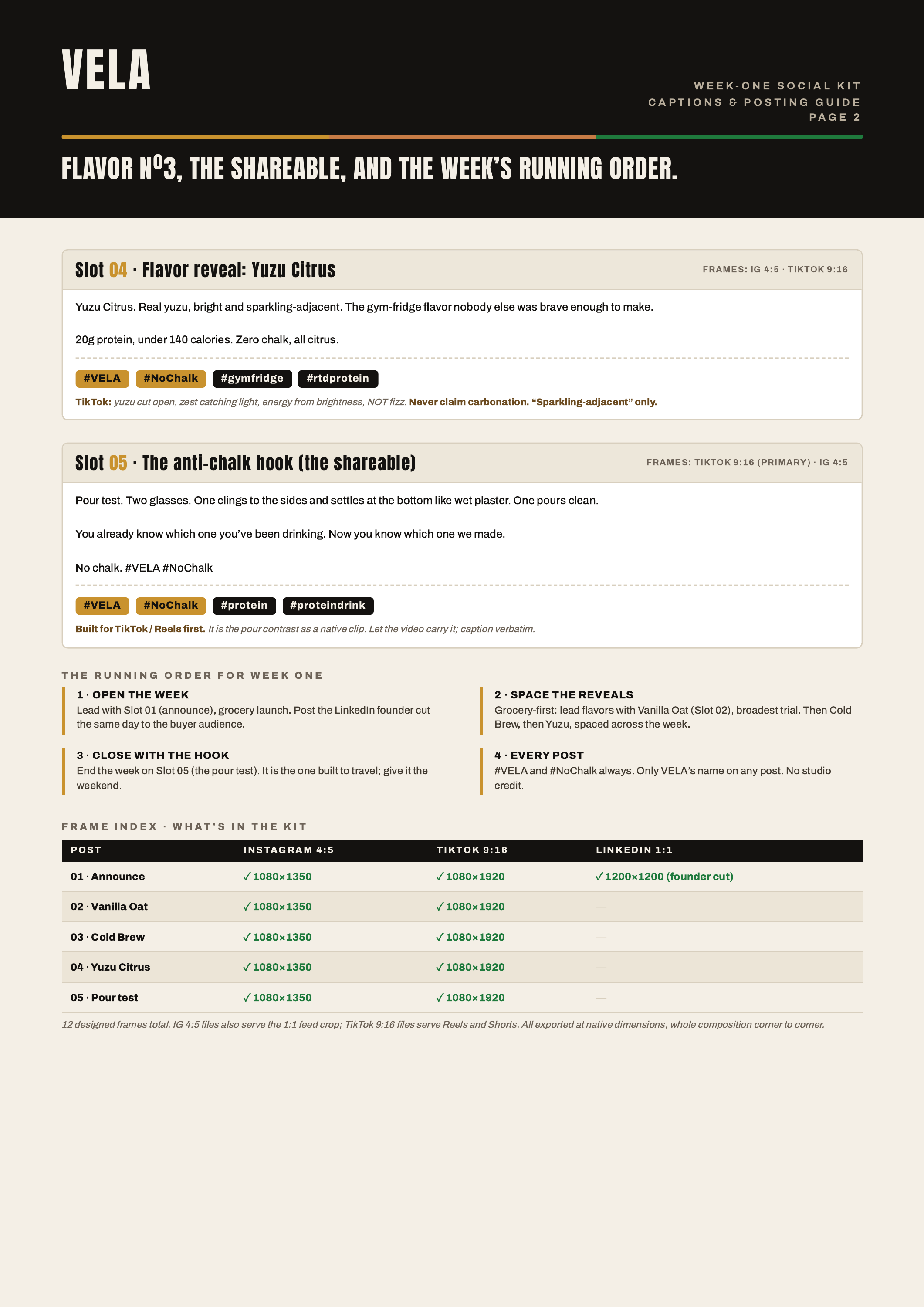Screen dimensions: 924x1307
Task: Click the 'Slot 05 · The anti-chalk hook' title
Action: tap(245, 463)
